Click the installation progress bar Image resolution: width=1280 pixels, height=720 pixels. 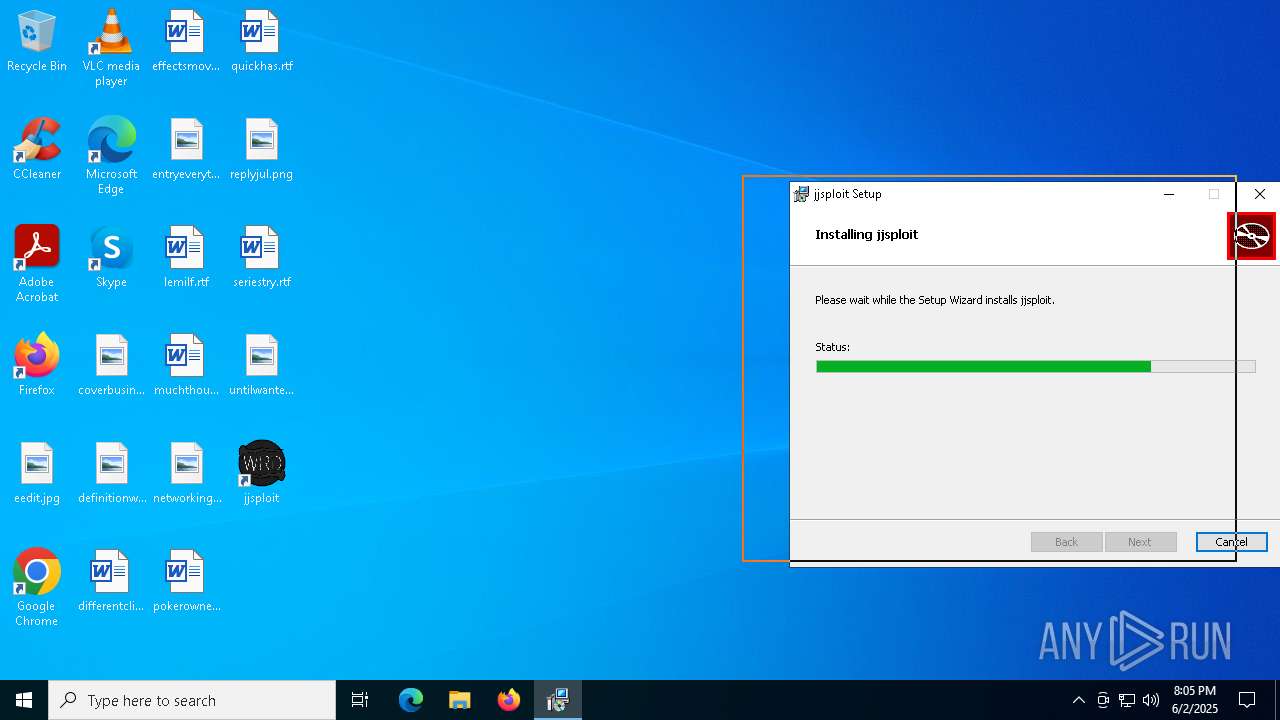coord(1035,367)
